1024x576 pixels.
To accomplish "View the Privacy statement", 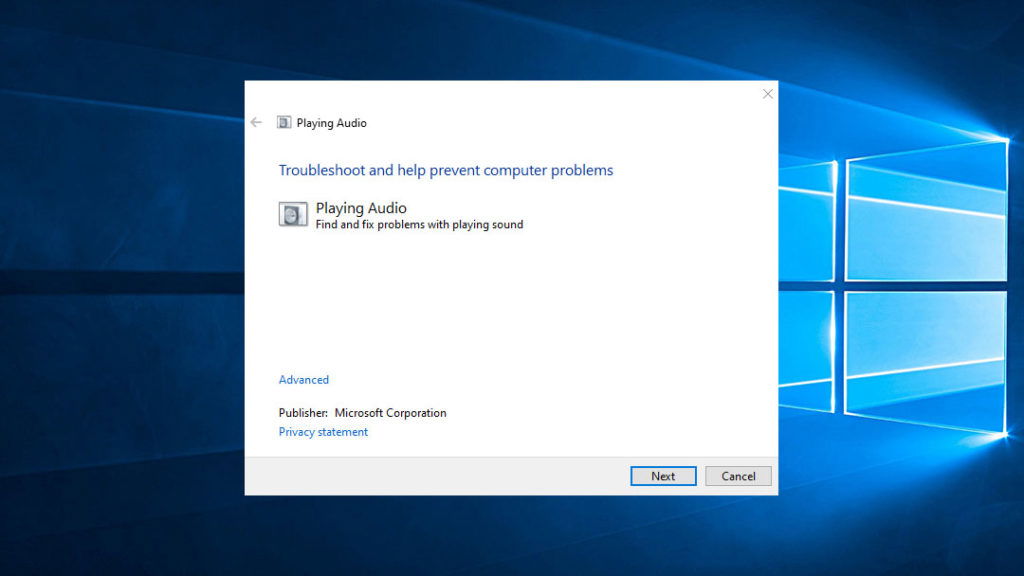I will tap(322, 431).
